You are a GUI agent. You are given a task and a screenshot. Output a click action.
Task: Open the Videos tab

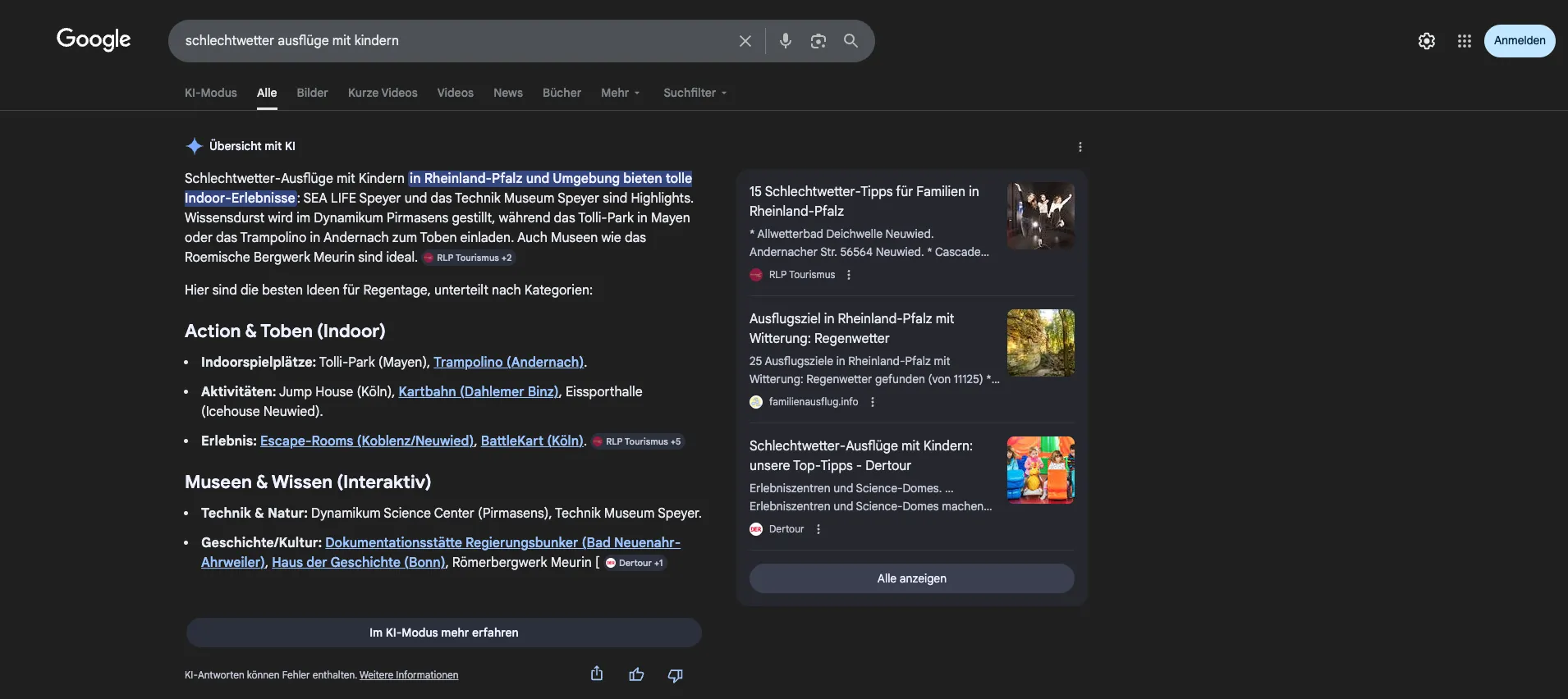click(456, 93)
